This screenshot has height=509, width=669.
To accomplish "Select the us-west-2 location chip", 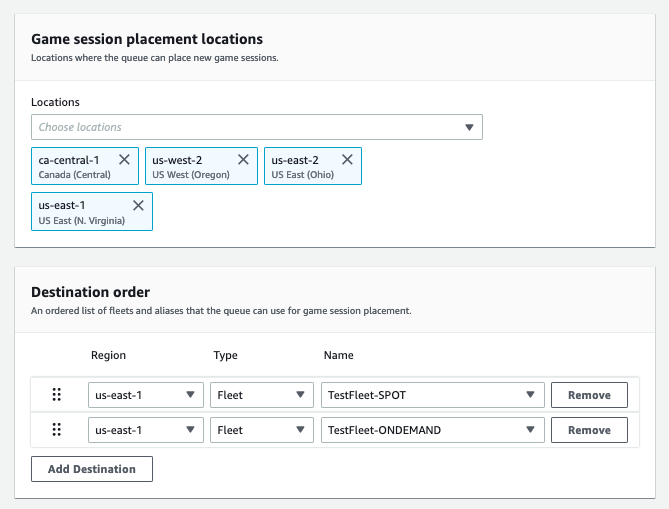I will click(x=190, y=166).
